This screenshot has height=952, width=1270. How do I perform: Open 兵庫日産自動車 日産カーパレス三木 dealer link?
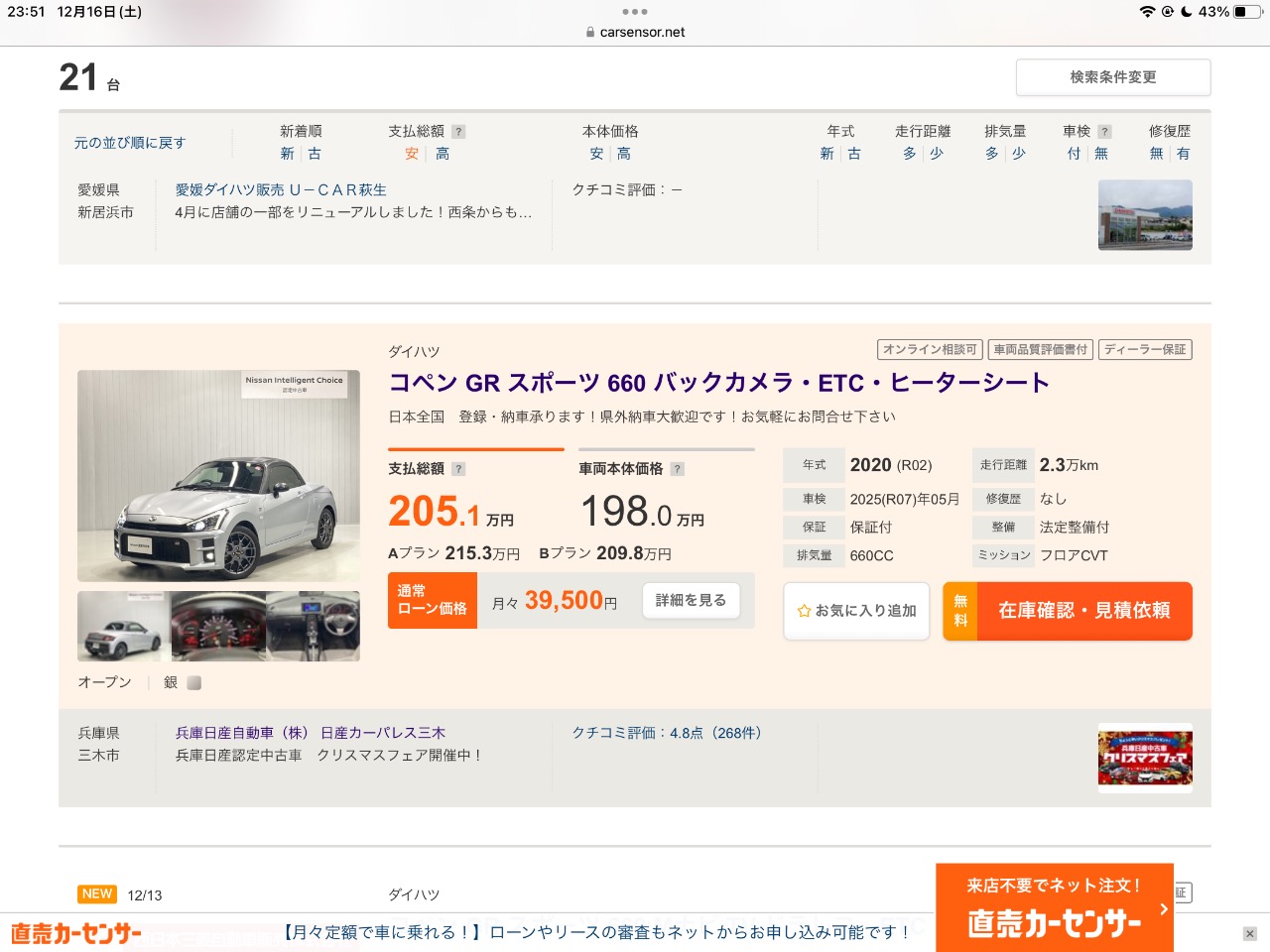pyautogui.click(x=311, y=733)
